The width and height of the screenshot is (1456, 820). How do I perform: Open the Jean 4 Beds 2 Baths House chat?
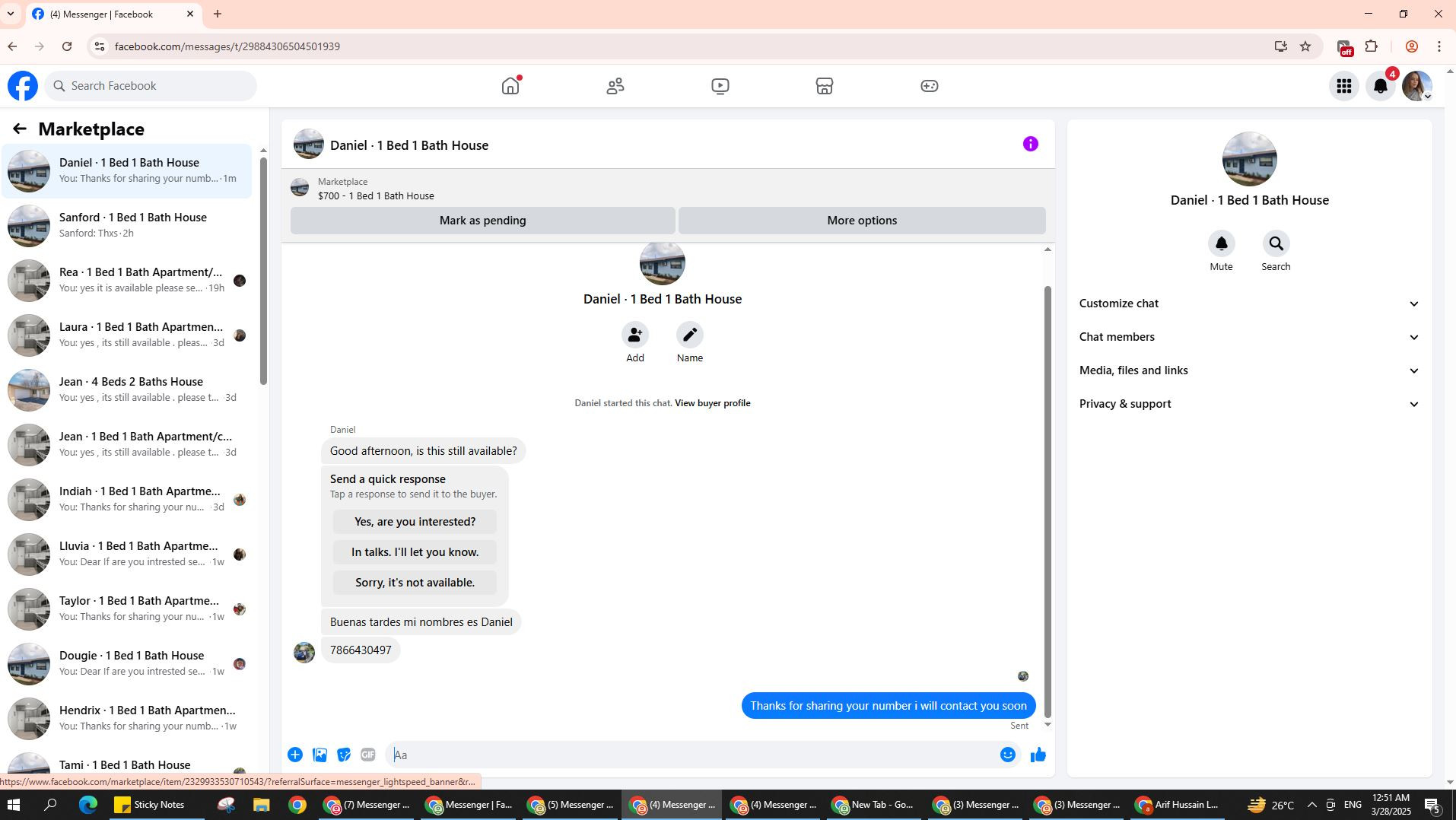126,390
